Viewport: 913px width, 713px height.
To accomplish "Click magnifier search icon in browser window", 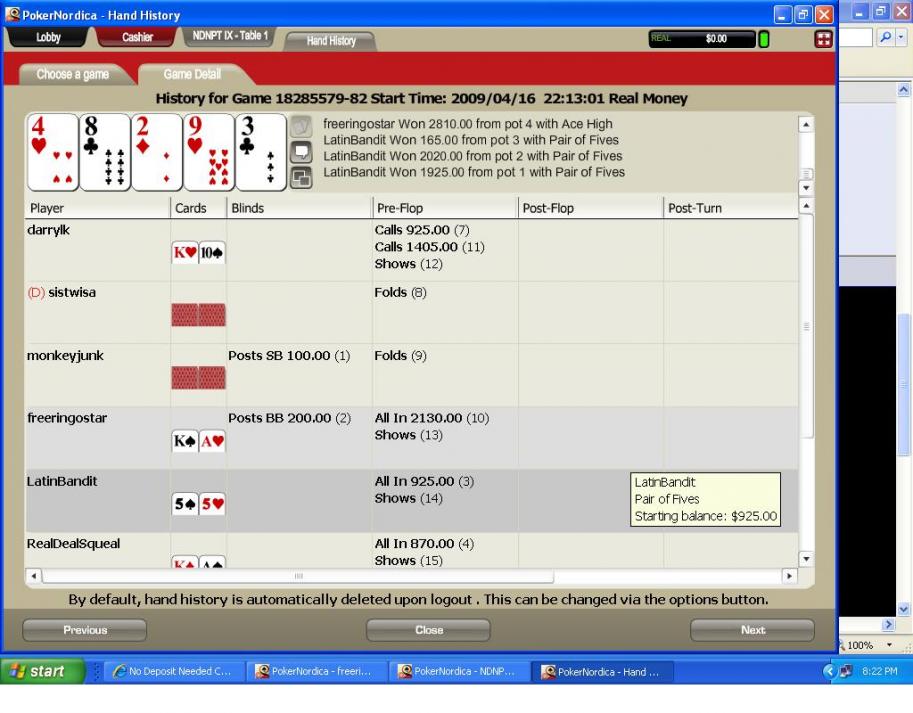I will (885, 37).
